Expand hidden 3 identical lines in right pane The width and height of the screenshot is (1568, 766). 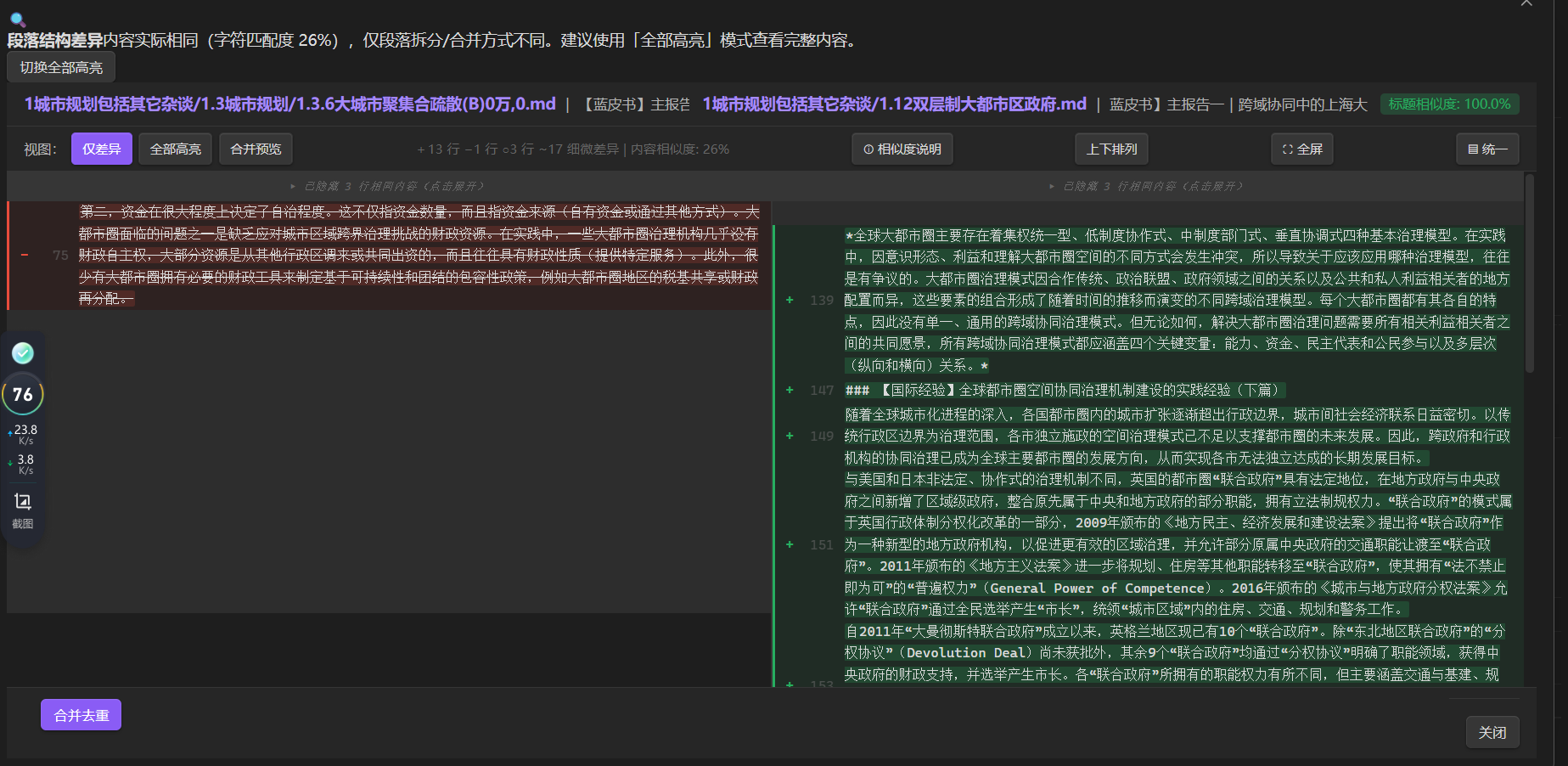(1146, 186)
